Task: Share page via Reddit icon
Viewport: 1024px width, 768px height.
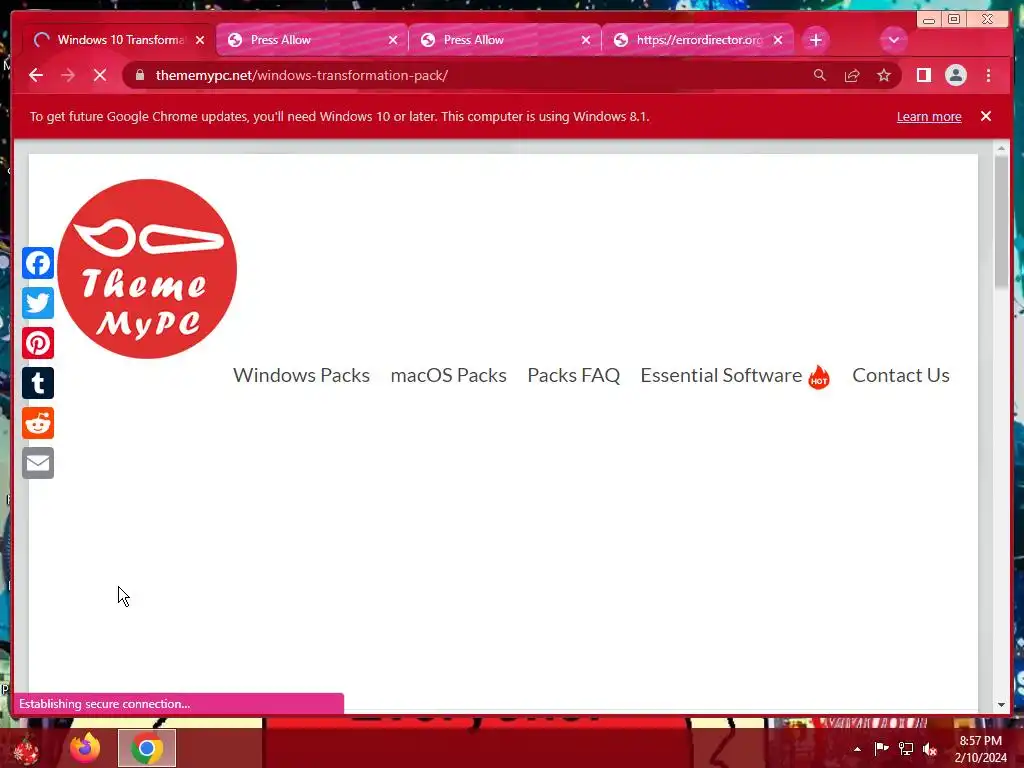Action: (38, 423)
